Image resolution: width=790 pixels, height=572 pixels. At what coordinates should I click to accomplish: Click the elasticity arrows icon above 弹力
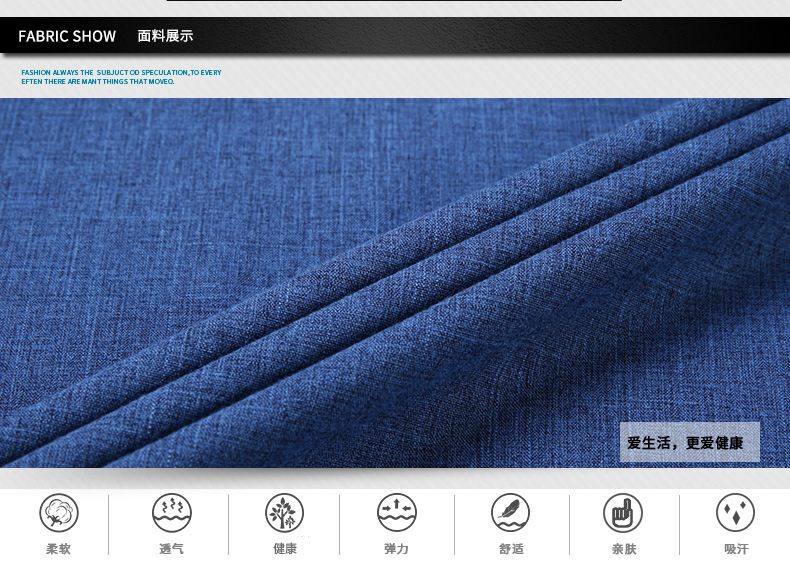397,513
